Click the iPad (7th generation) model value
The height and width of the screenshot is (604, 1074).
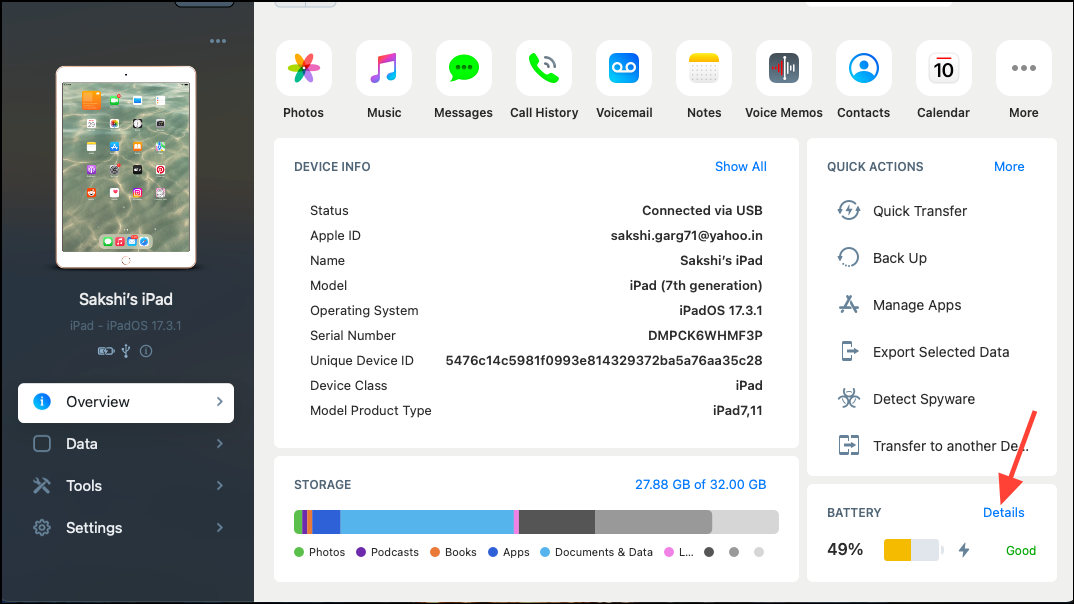coord(696,286)
